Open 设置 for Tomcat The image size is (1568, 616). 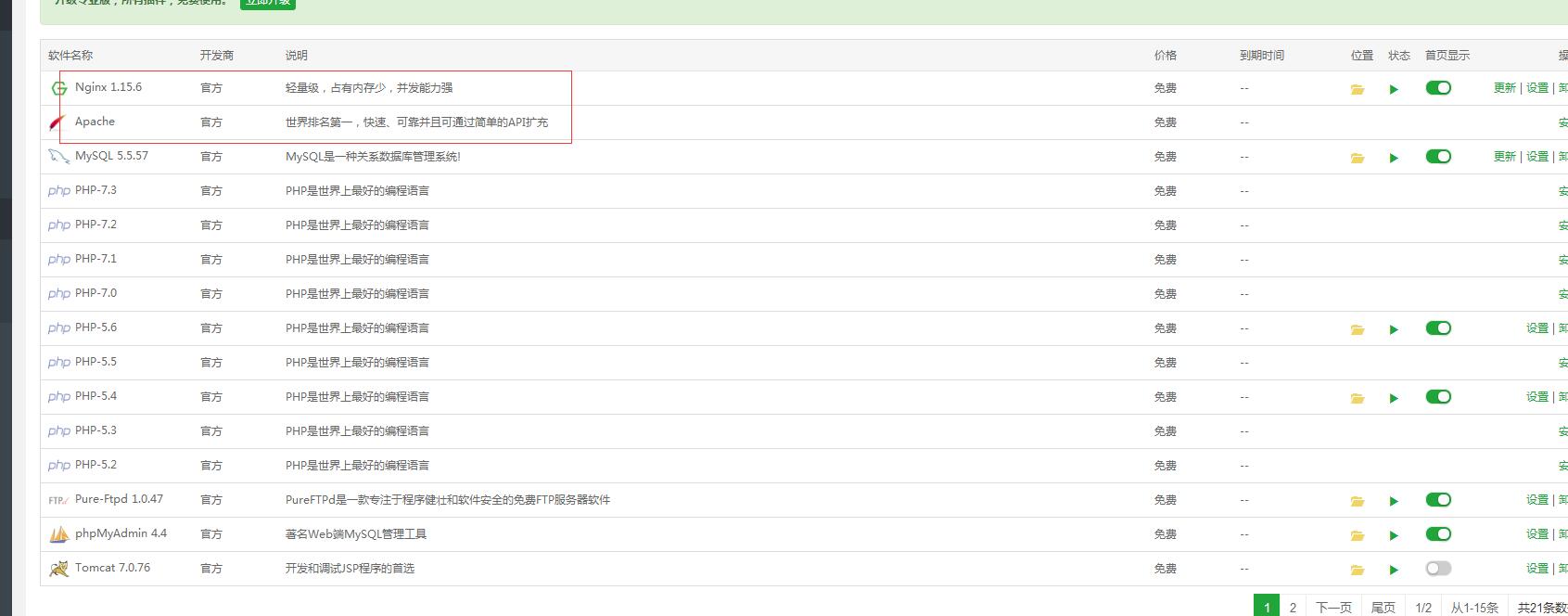[1537, 569]
